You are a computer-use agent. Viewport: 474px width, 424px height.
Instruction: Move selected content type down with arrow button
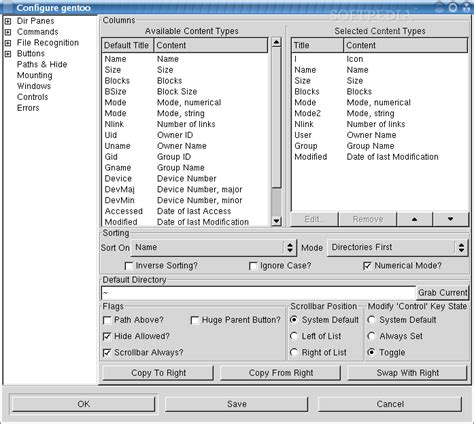point(450,219)
